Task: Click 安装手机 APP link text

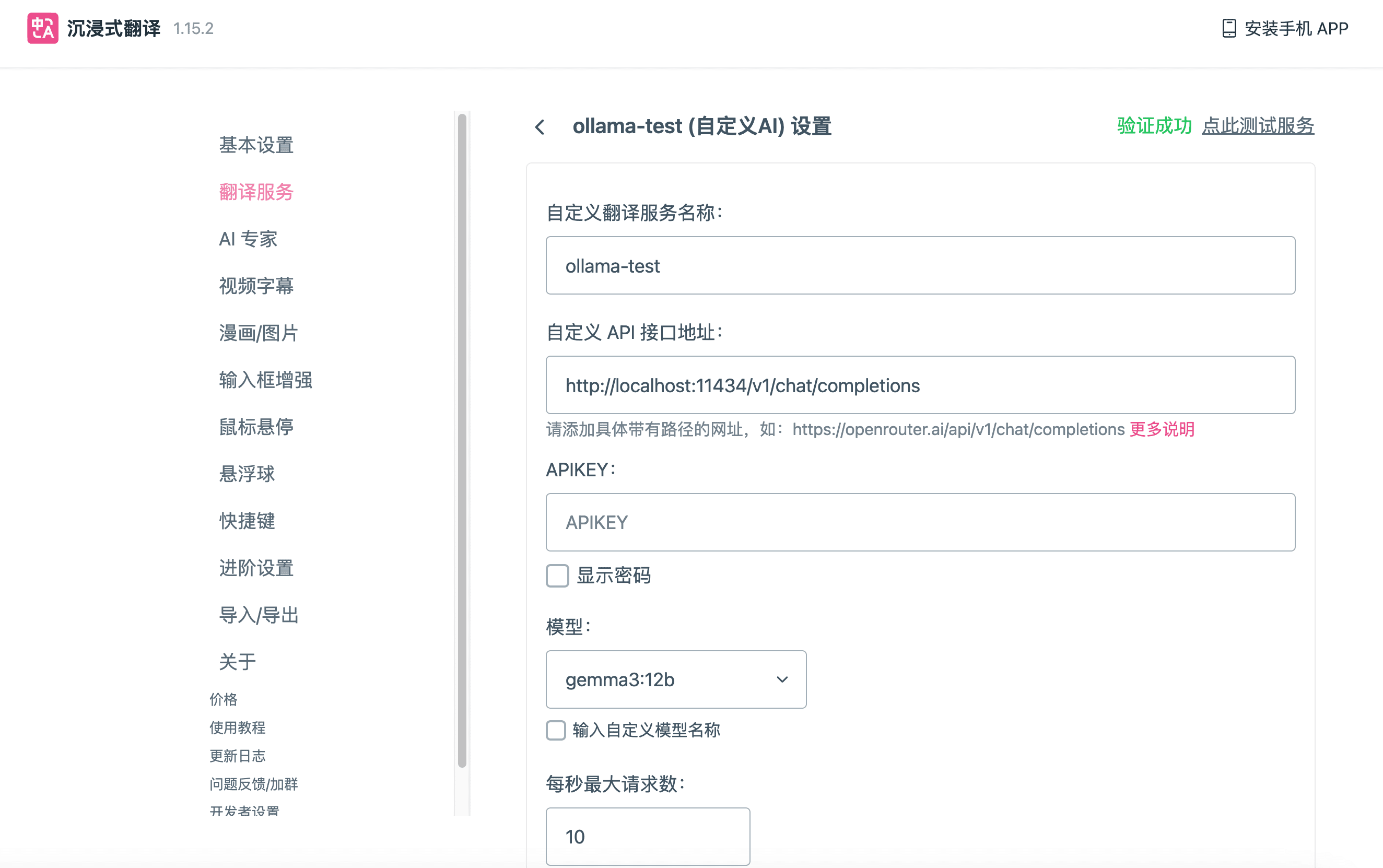Action: [x=1296, y=28]
